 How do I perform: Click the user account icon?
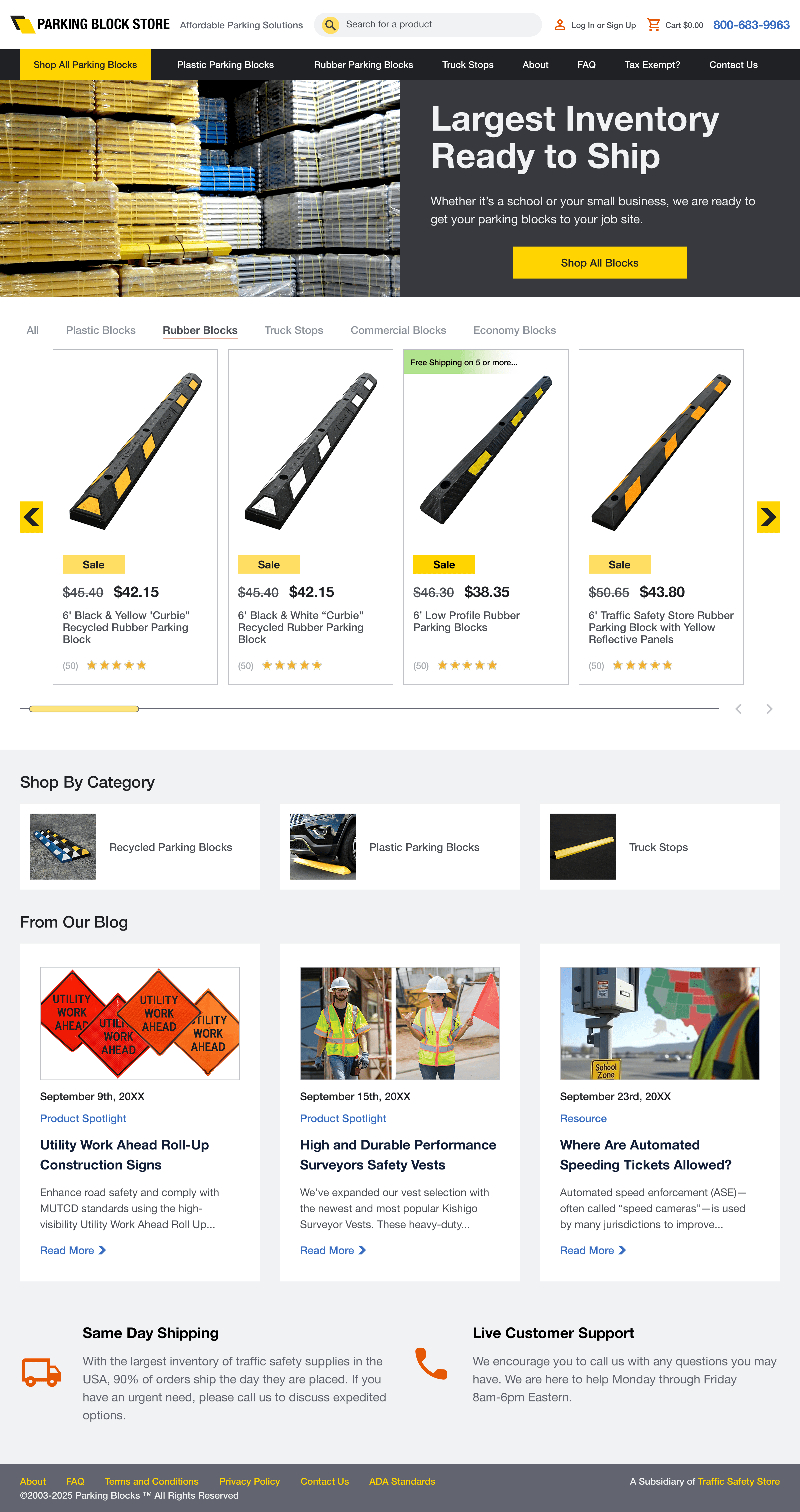(x=560, y=25)
